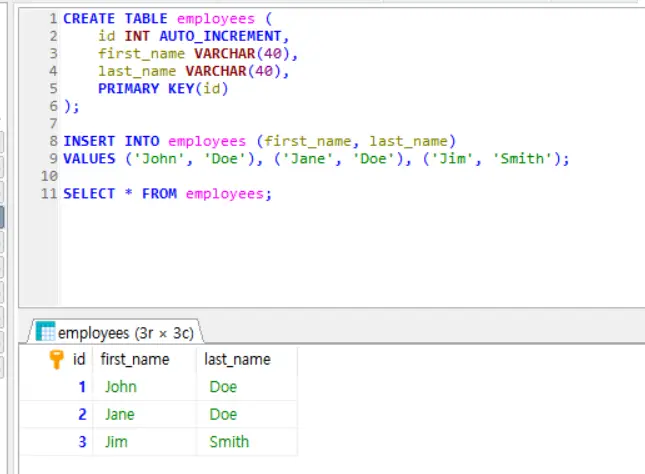
Task: Click AUTO_INCREMENT in the query editor
Action: pos(220,36)
